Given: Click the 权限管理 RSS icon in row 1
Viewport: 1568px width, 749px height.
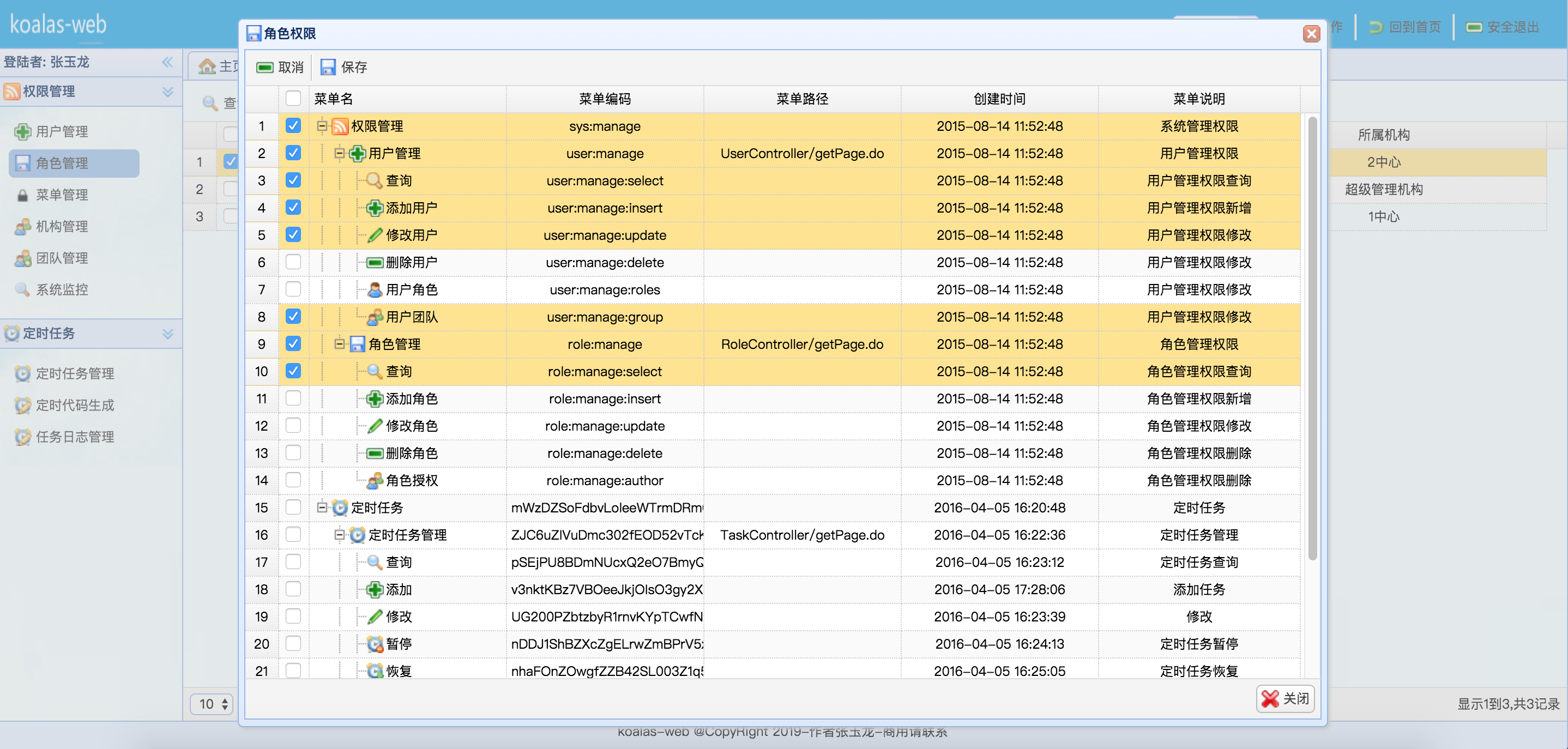Looking at the screenshot, I should tap(340, 126).
